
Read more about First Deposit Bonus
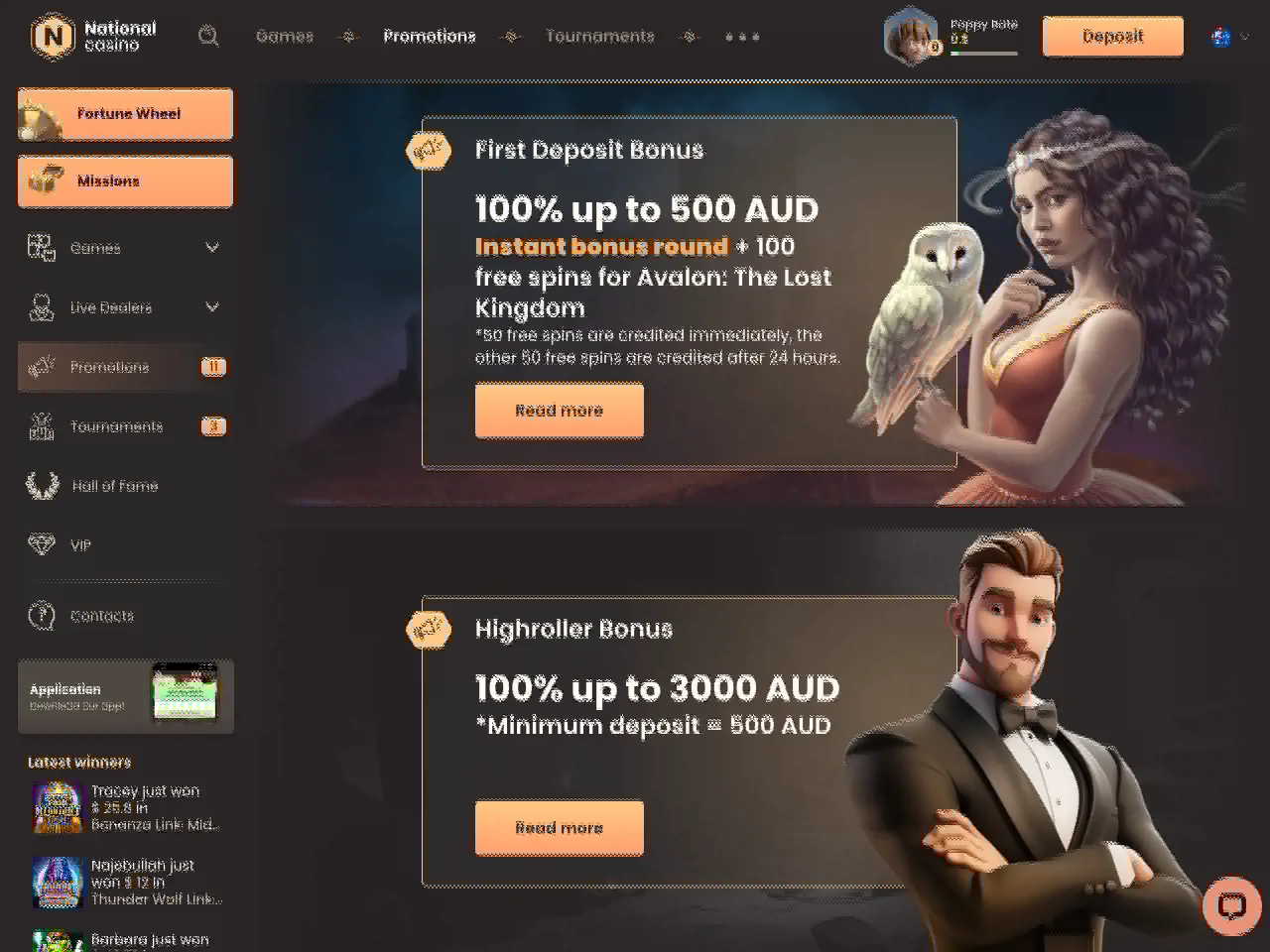(x=560, y=411)
